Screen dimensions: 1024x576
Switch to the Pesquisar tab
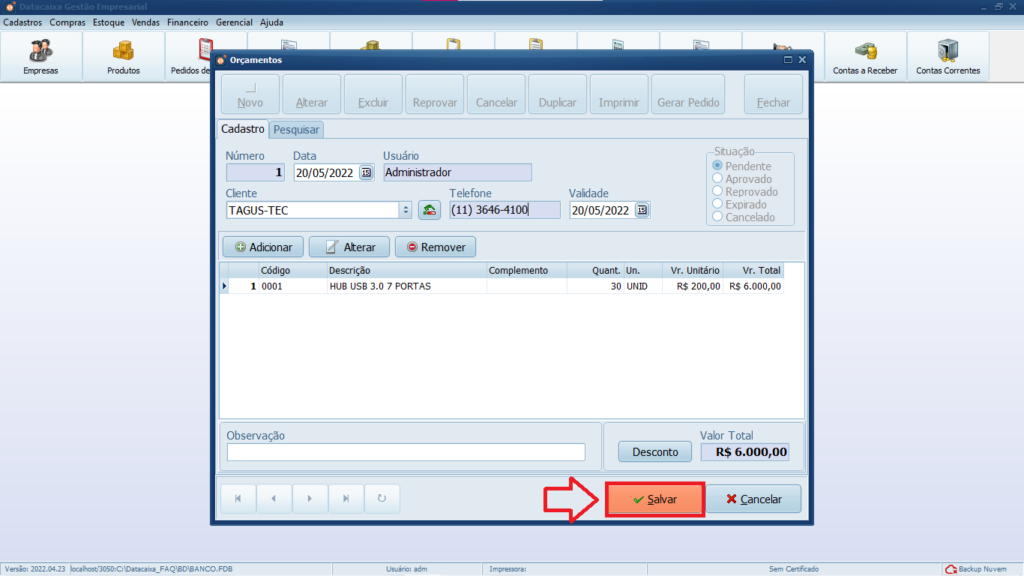coord(296,129)
